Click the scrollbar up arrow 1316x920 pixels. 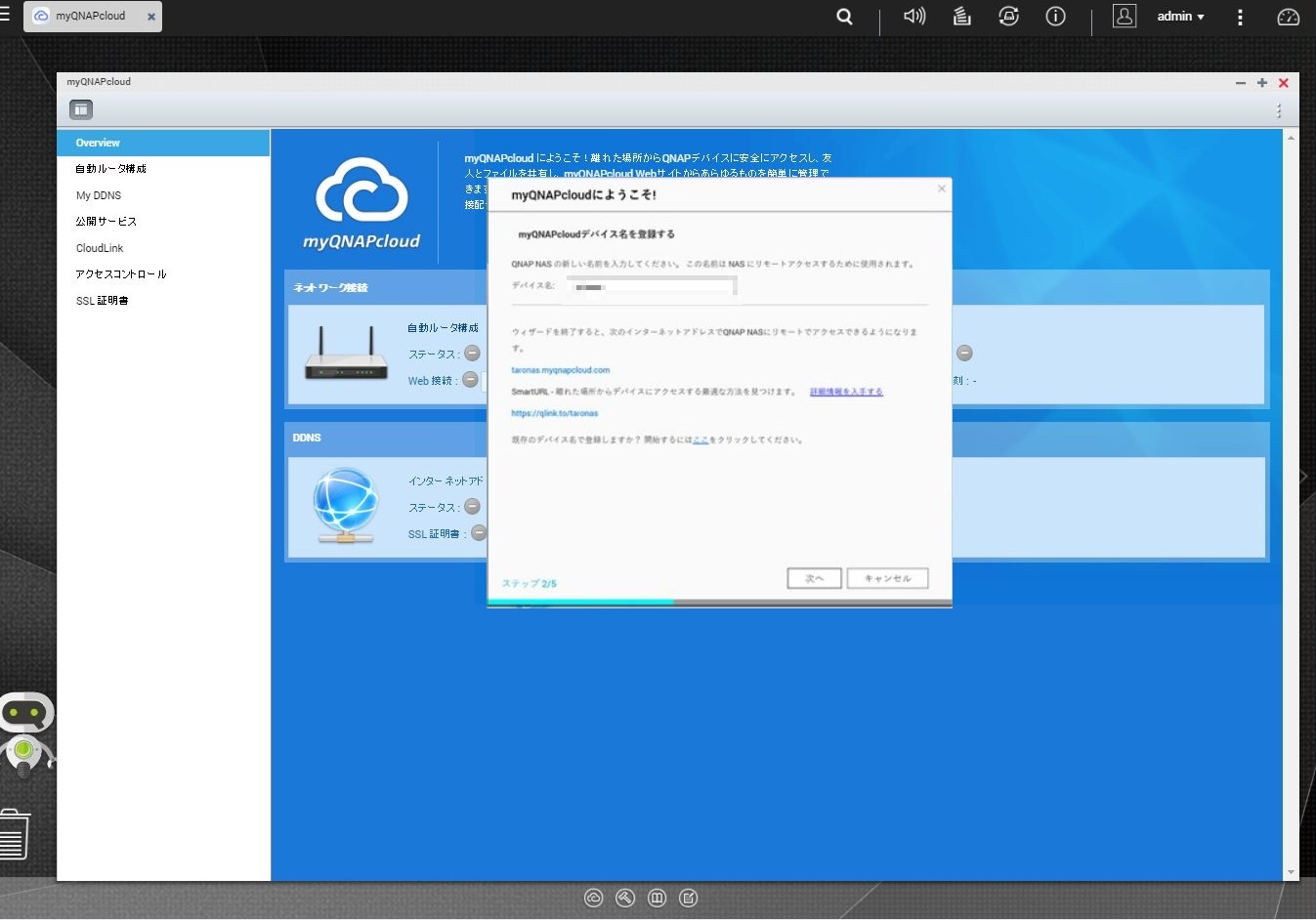[1291, 138]
